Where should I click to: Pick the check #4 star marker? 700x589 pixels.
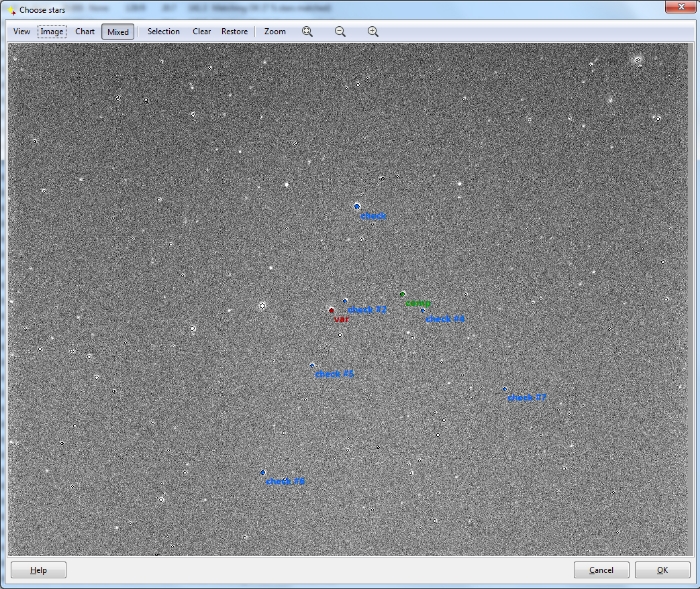coord(423,311)
